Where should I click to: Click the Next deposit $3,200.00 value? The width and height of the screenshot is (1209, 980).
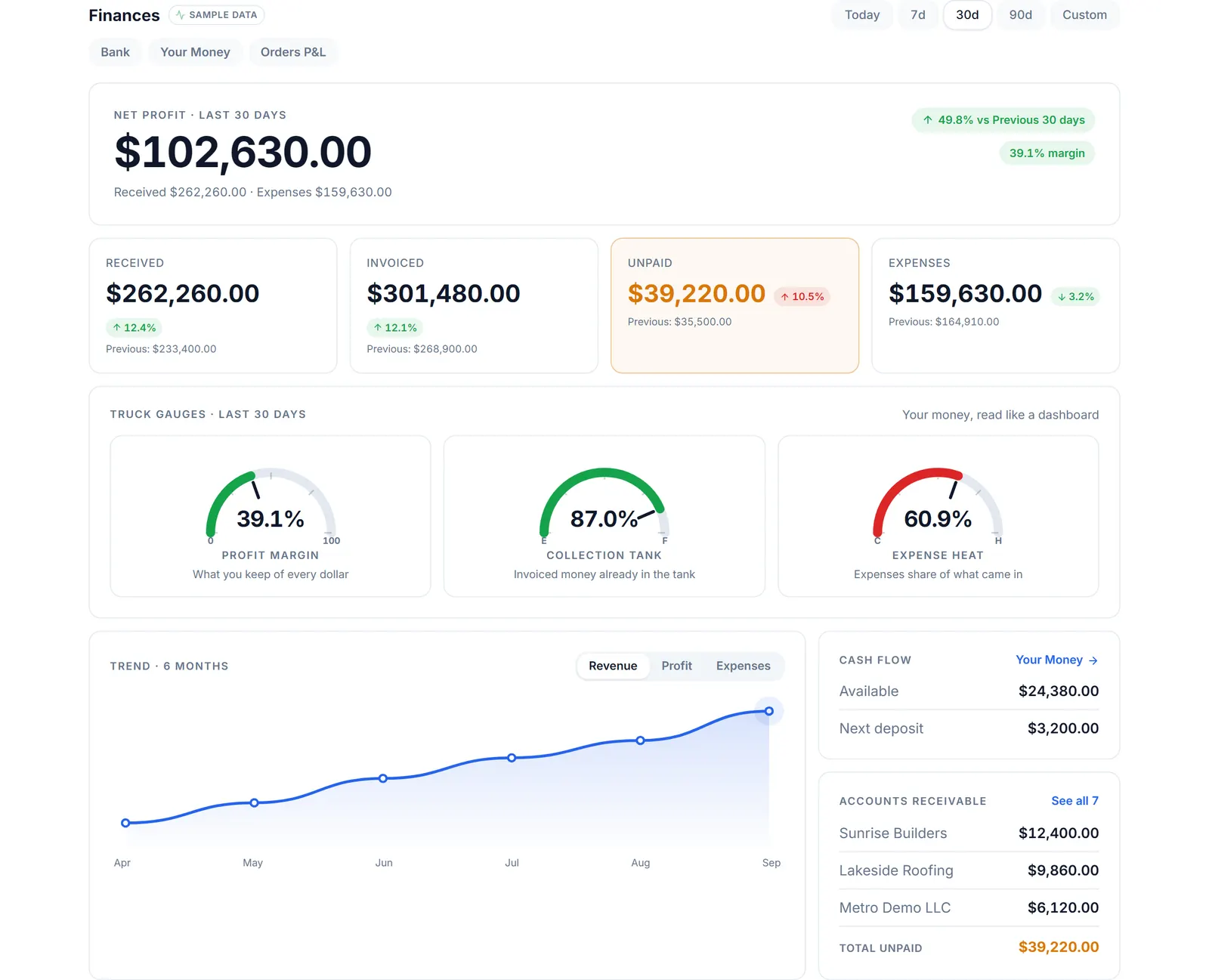pos(1062,728)
